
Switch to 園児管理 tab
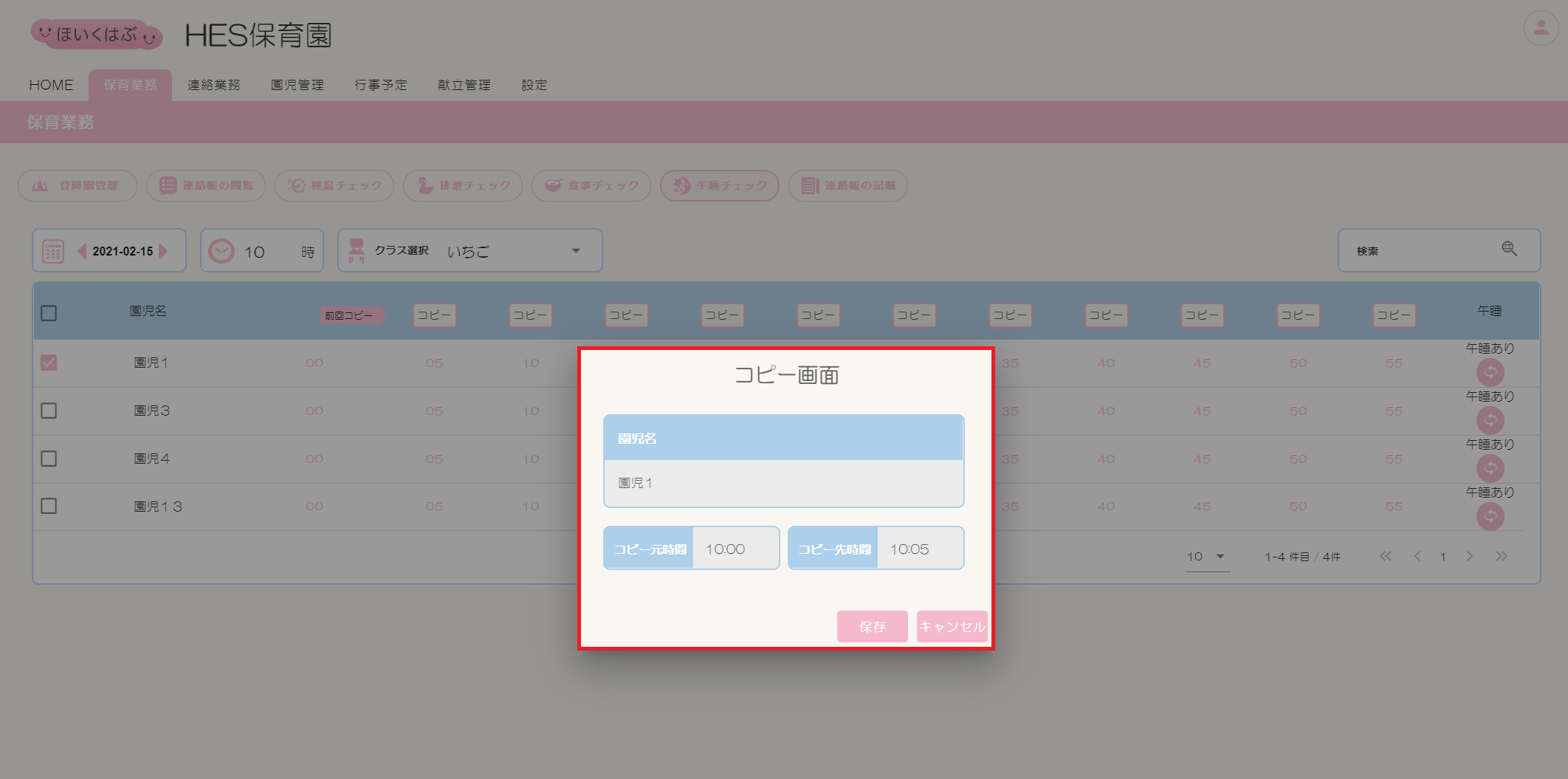click(298, 85)
